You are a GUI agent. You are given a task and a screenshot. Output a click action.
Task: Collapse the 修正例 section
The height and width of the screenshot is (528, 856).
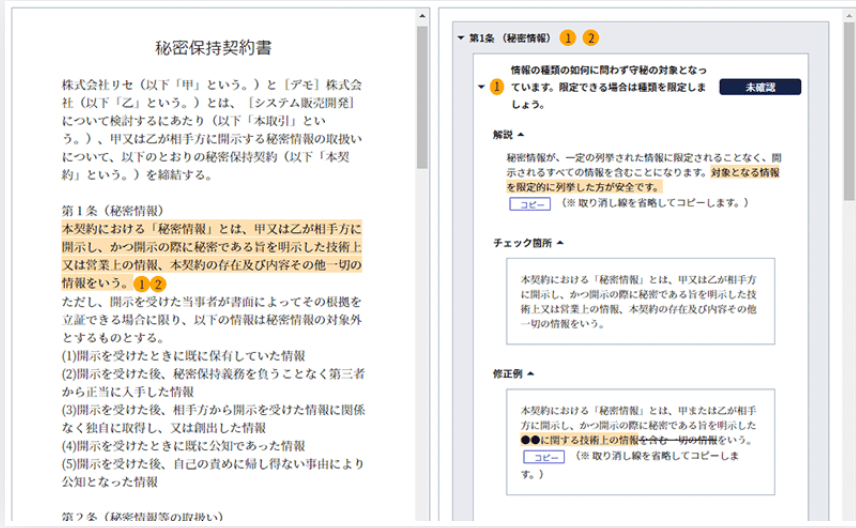click(x=530, y=373)
